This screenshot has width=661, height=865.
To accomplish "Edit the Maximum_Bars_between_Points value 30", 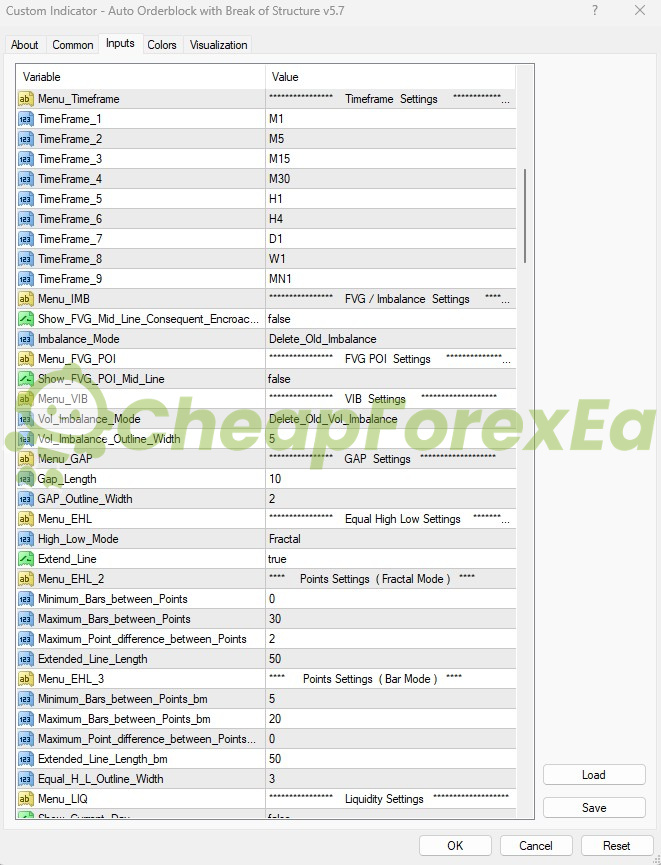I will tap(391, 619).
